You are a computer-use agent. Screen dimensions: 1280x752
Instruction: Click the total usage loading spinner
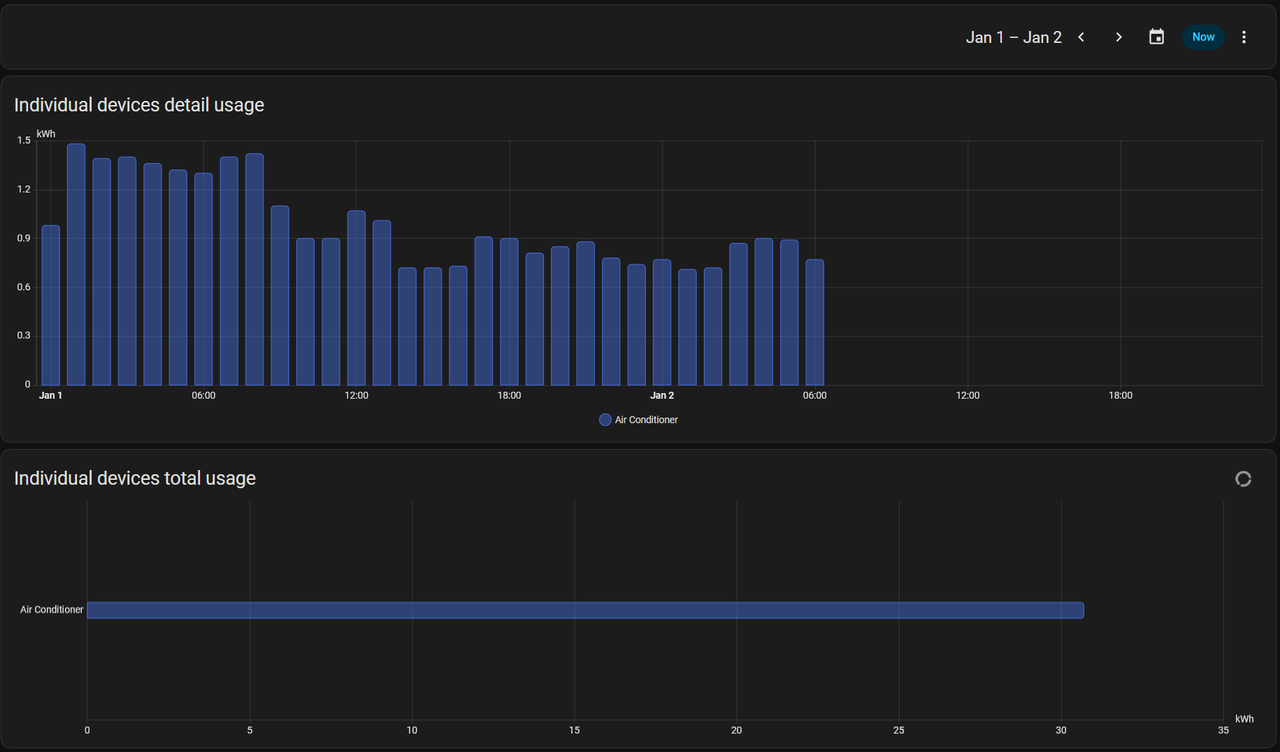(1243, 479)
